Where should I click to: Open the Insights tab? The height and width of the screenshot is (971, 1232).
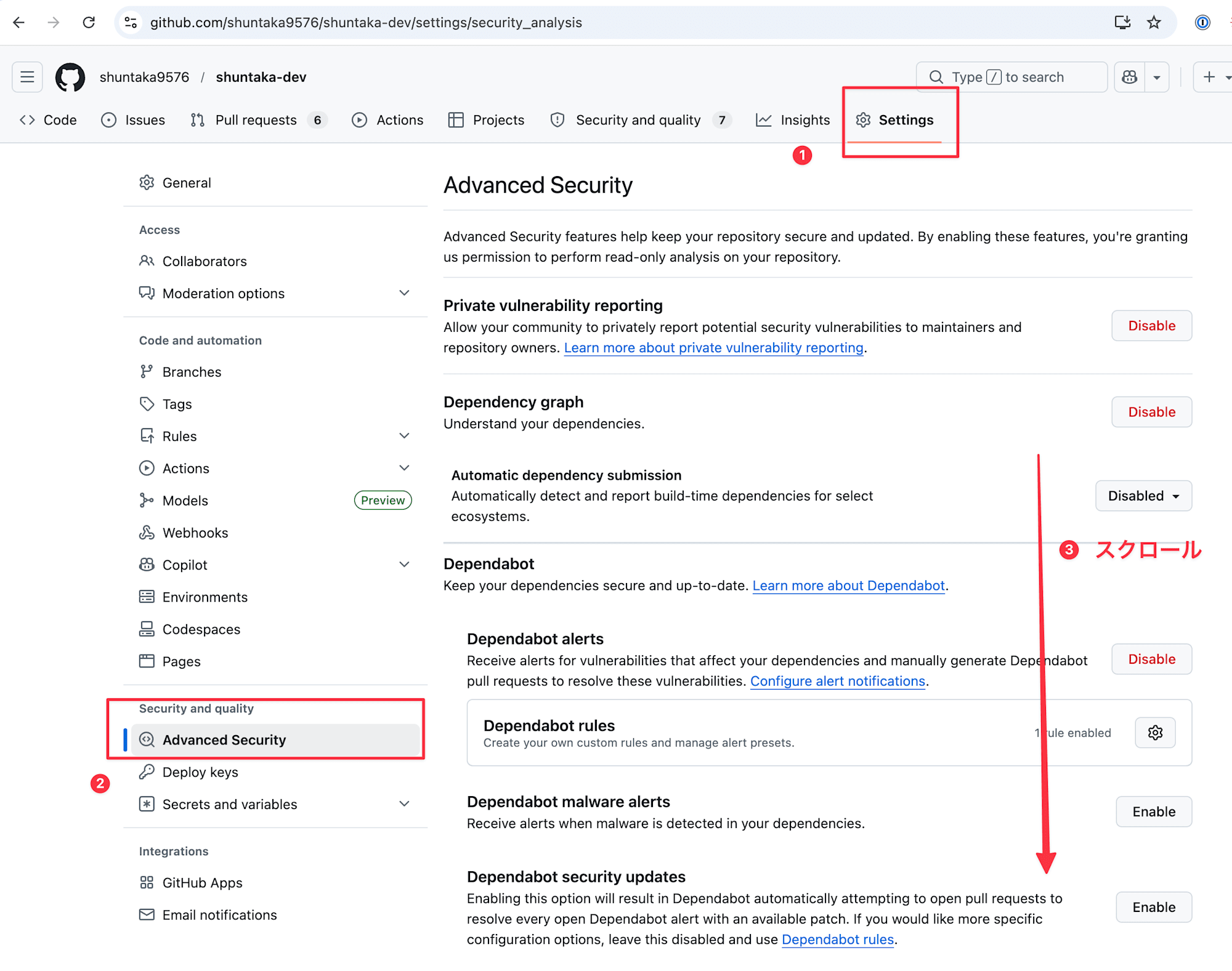tap(793, 120)
